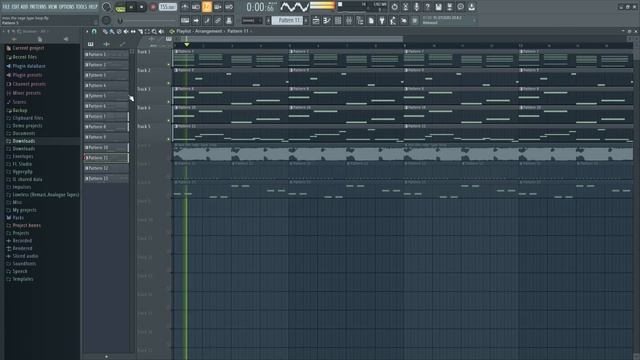Mute Track 1 using its green dot
Screen dimensions: 640x360
pos(169,64)
